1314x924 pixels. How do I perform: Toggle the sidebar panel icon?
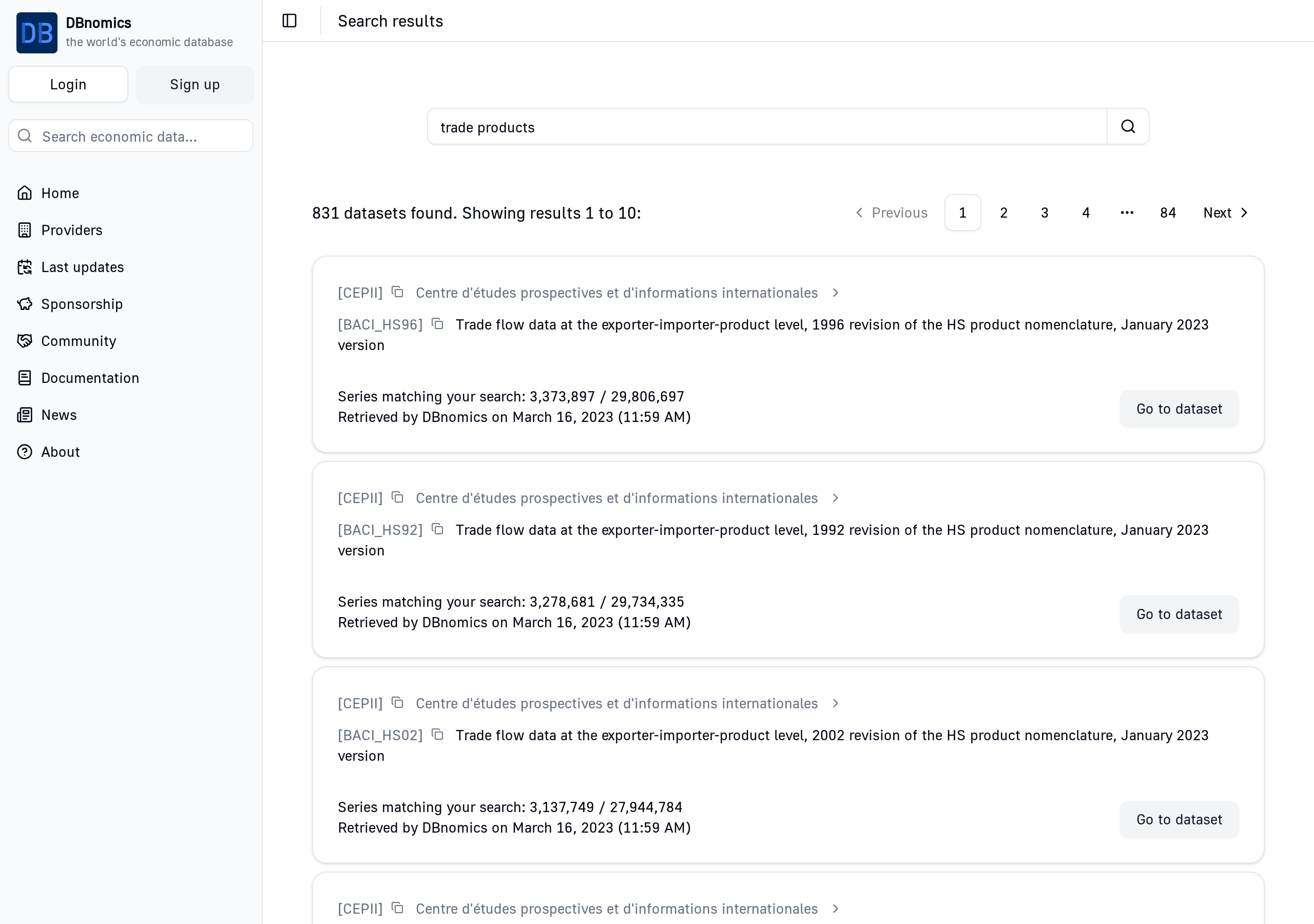tap(289, 21)
